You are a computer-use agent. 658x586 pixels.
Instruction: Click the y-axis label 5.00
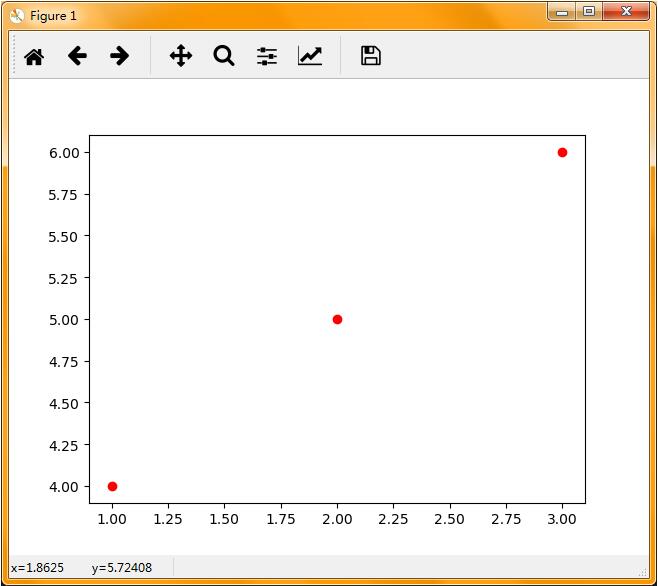(64, 320)
